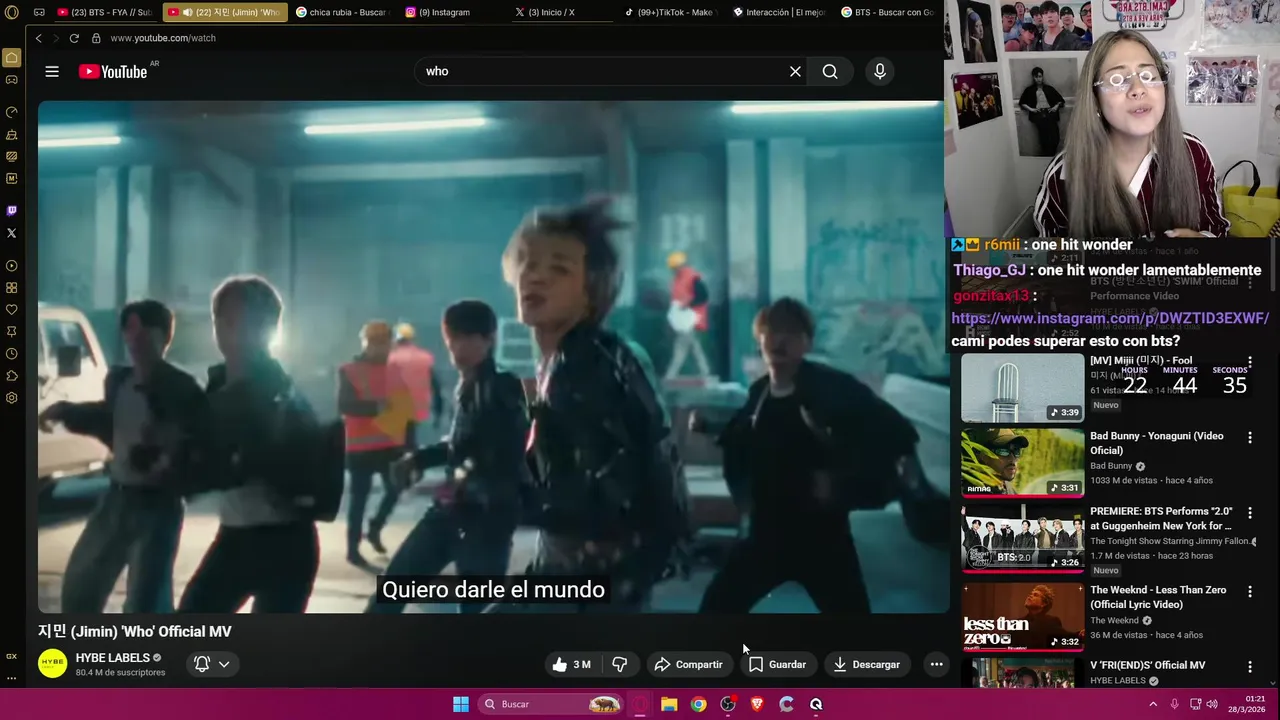The image size is (1280, 720).
Task: Open the HYBE LABELS channel name link
Action: tap(112, 658)
